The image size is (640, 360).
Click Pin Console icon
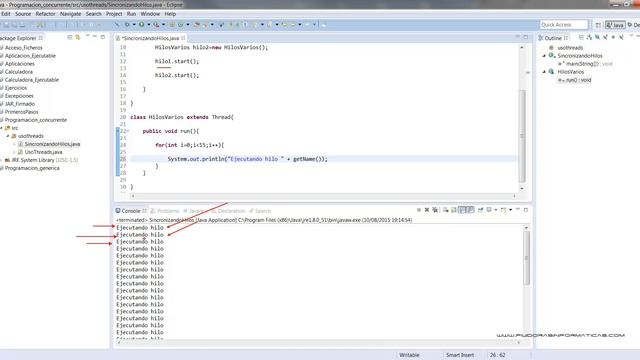coord(480,210)
